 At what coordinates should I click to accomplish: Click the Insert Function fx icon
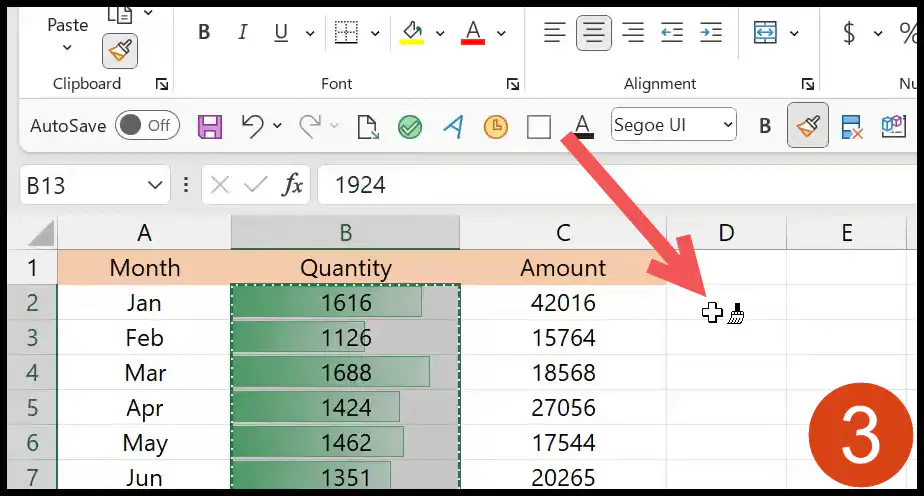292,186
